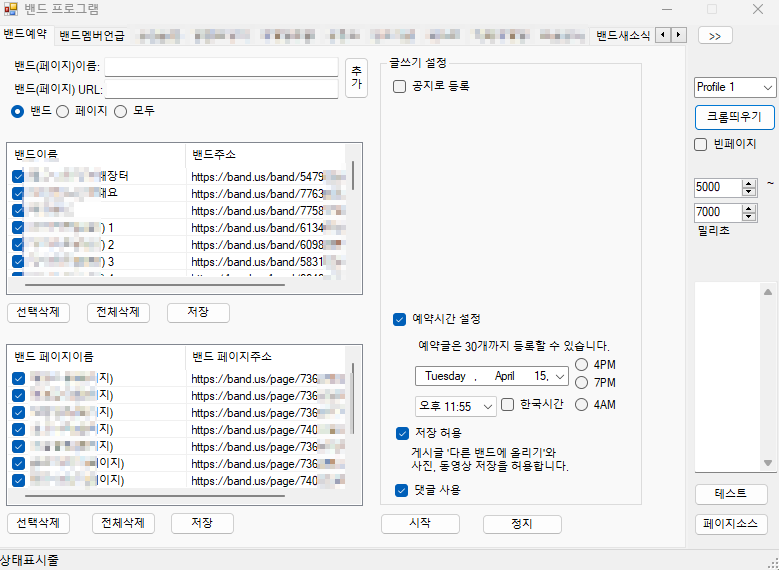The width and height of the screenshot is (779, 570).
Task: Switch to the 밴드멤버언급 tab
Action: [x=92, y=36]
